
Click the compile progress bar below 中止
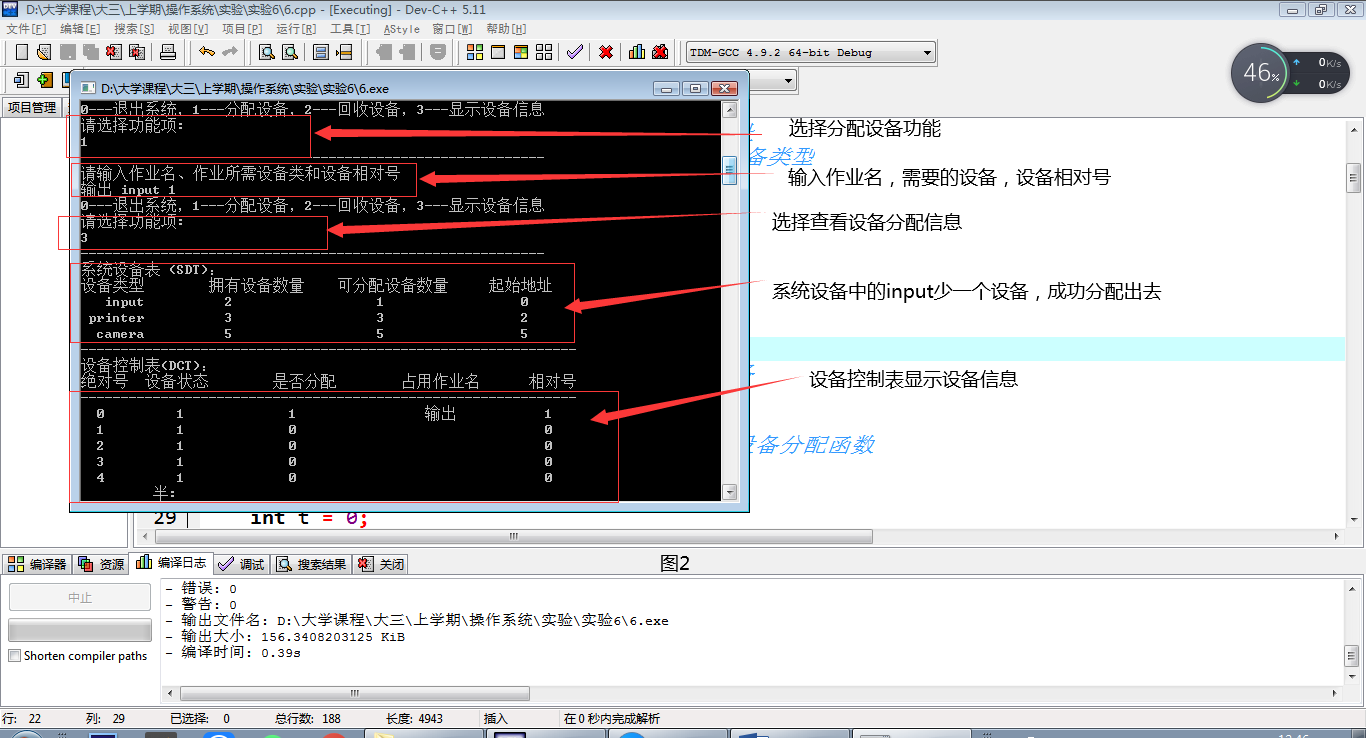(x=80, y=630)
